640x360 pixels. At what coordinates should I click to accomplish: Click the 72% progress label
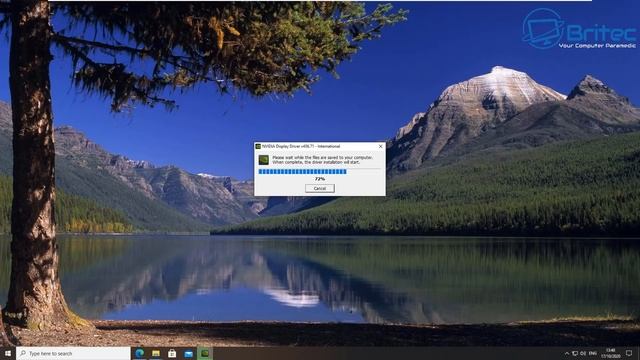320,179
